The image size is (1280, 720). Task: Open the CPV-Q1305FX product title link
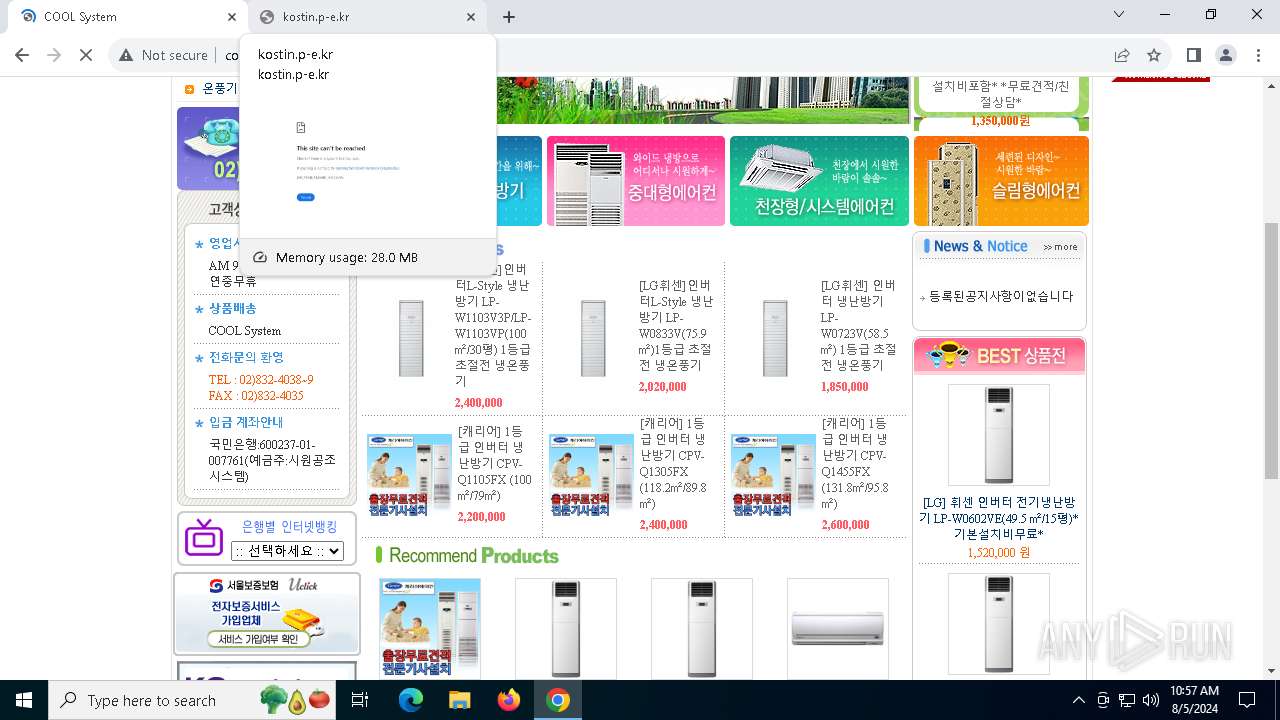(x=675, y=464)
